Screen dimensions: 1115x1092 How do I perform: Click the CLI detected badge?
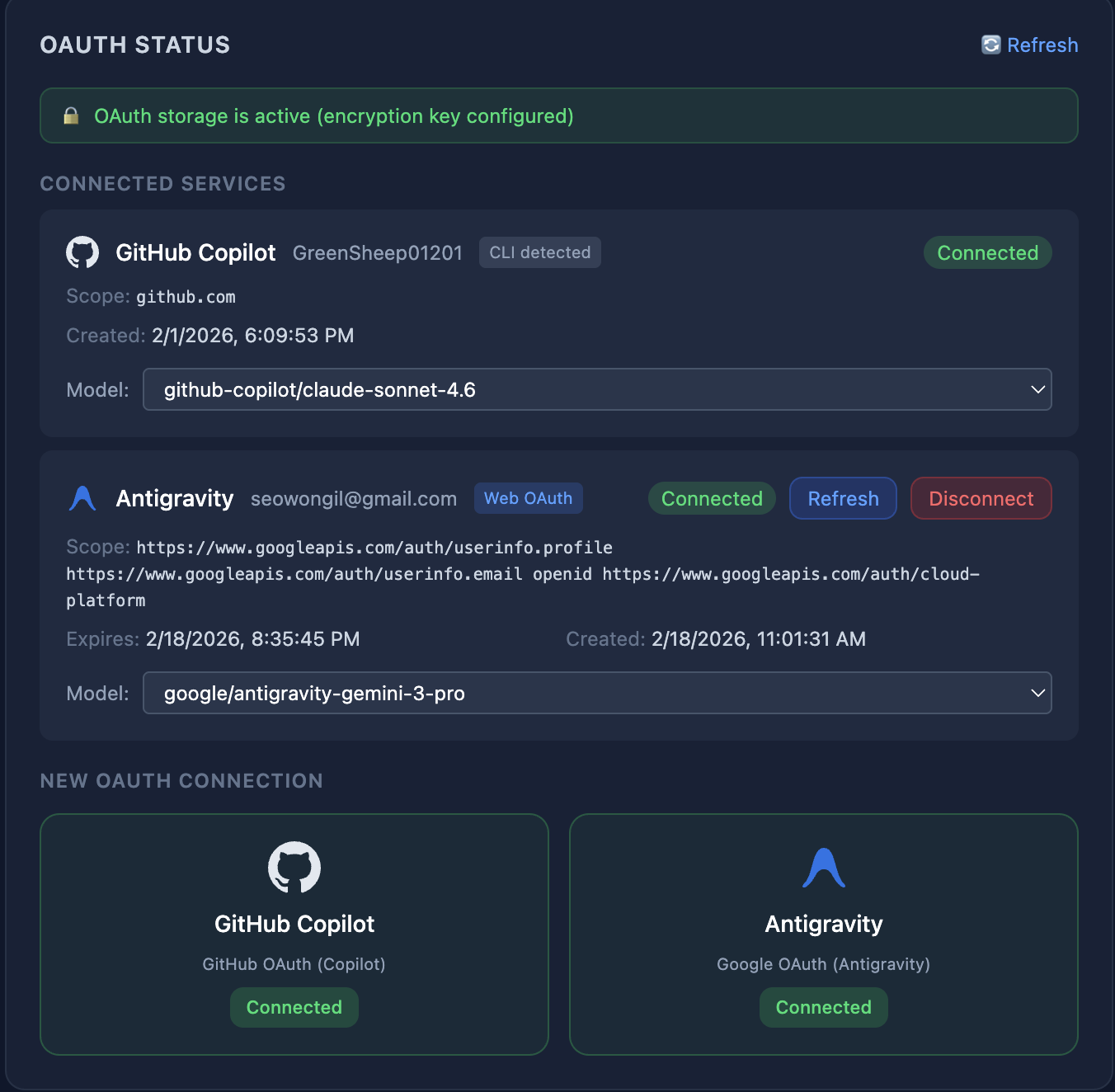539,252
